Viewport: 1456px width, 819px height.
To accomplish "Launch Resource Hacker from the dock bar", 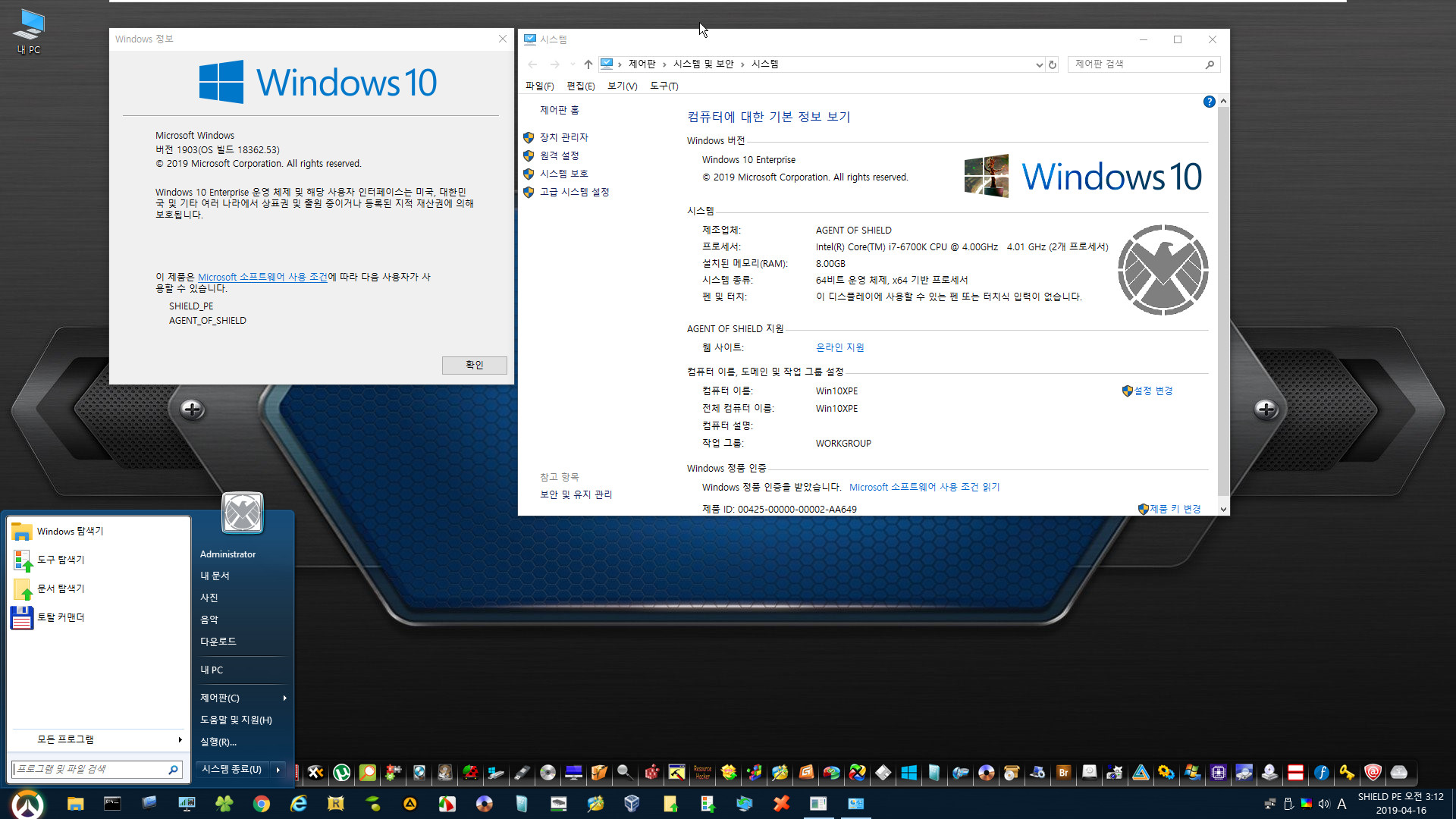I will tap(702, 772).
